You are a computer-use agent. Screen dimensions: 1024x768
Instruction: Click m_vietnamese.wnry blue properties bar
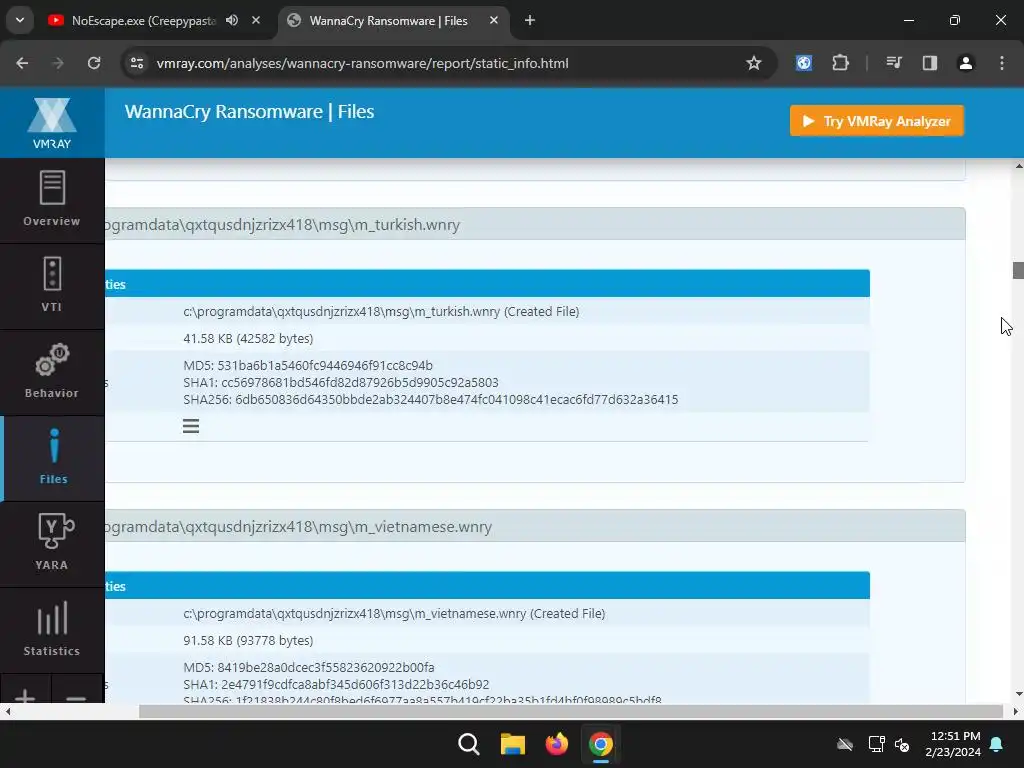click(x=487, y=586)
